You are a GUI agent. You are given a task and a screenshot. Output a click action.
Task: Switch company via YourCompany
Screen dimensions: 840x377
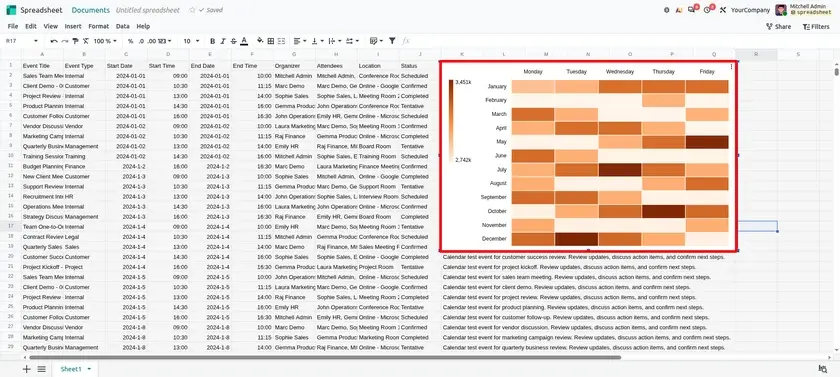click(x=750, y=10)
